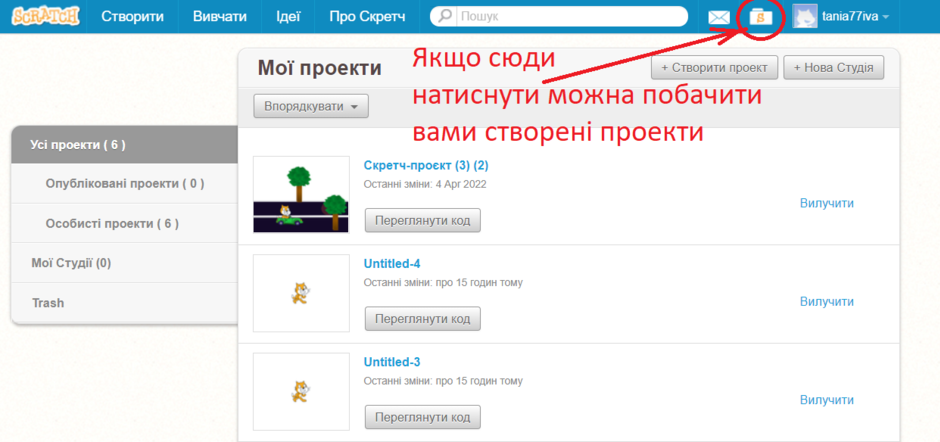Open the Untitled-3 project link

[x=392, y=362]
